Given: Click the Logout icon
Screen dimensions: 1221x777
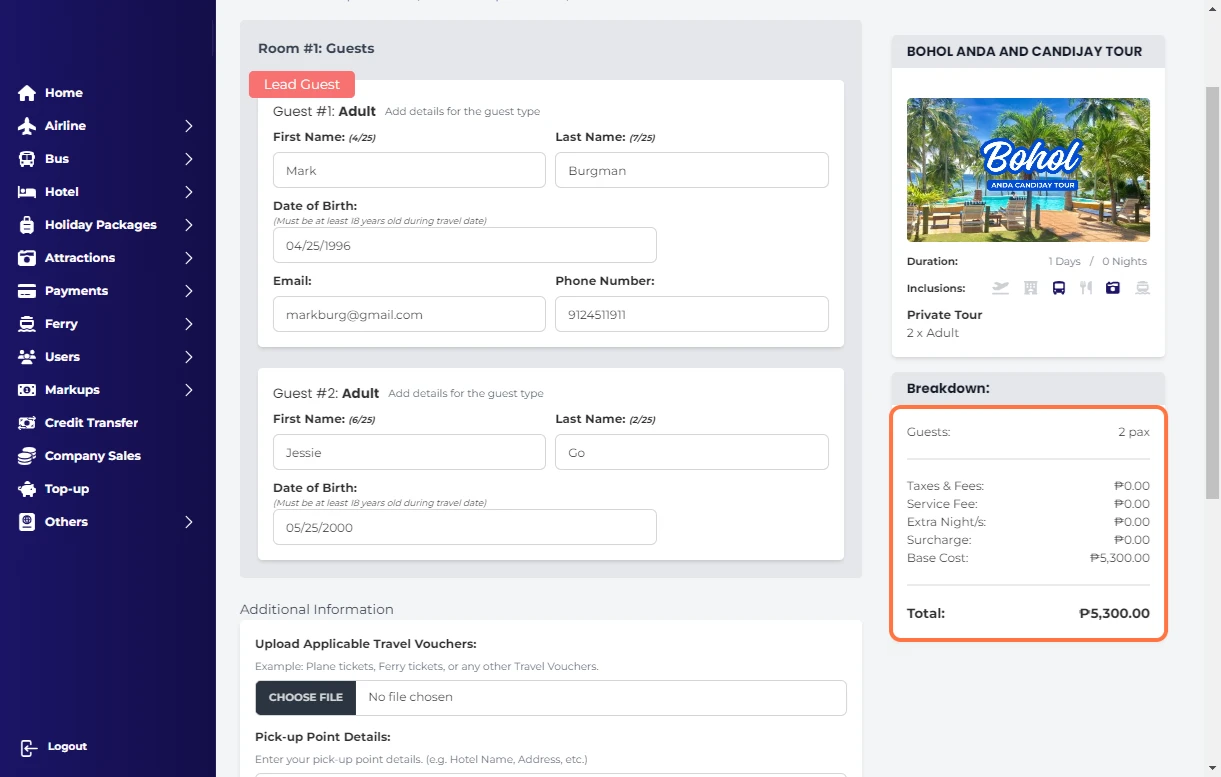Looking at the screenshot, I should [x=29, y=747].
